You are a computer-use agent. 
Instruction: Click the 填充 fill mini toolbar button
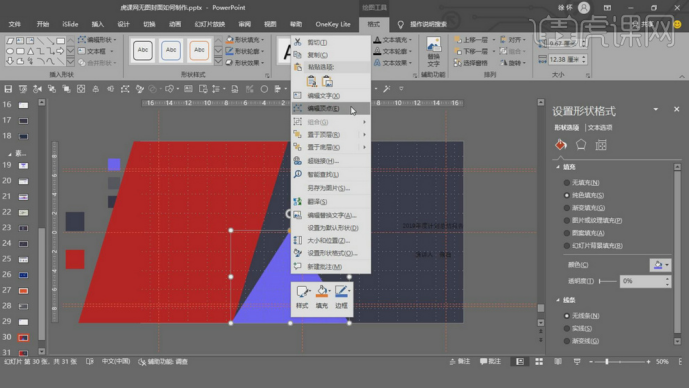[x=322, y=297]
